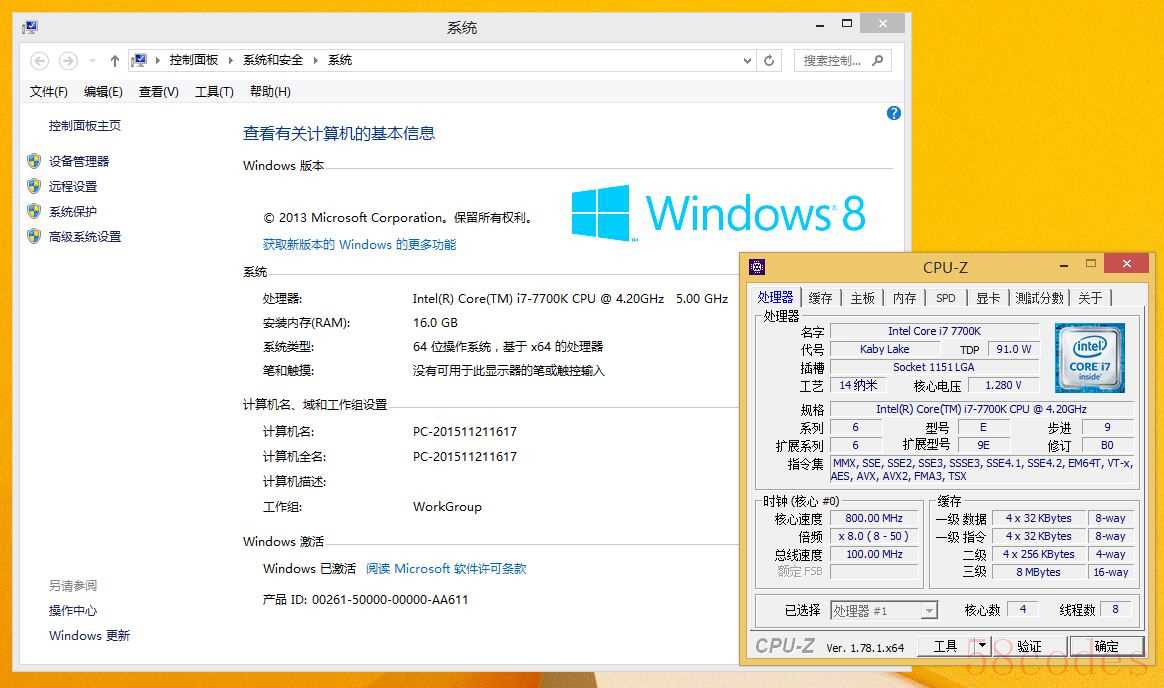Screen dimensions: 1164x688
Task: Click 系统和安全 breadcrumb in address bar
Action: click(272, 60)
